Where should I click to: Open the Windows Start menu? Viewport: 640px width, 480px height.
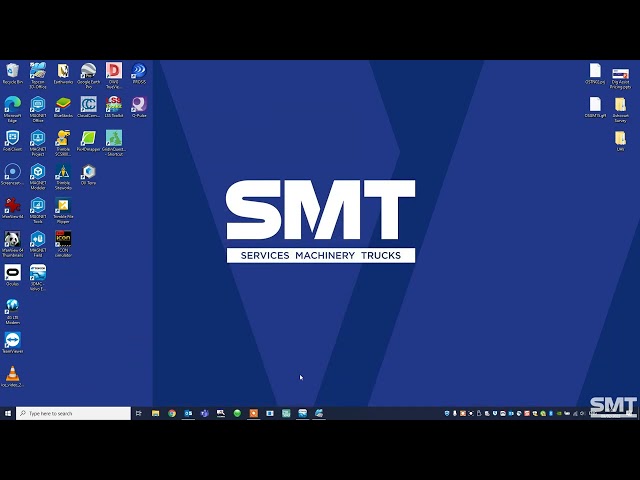pyautogui.click(x=8, y=413)
